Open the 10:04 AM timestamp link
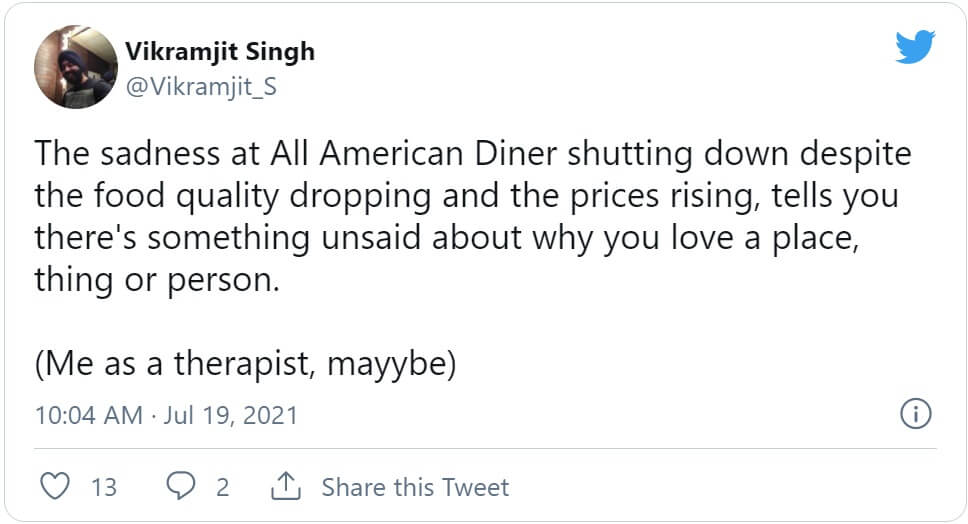The width and height of the screenshot is (968, 524). pos(88,415)
